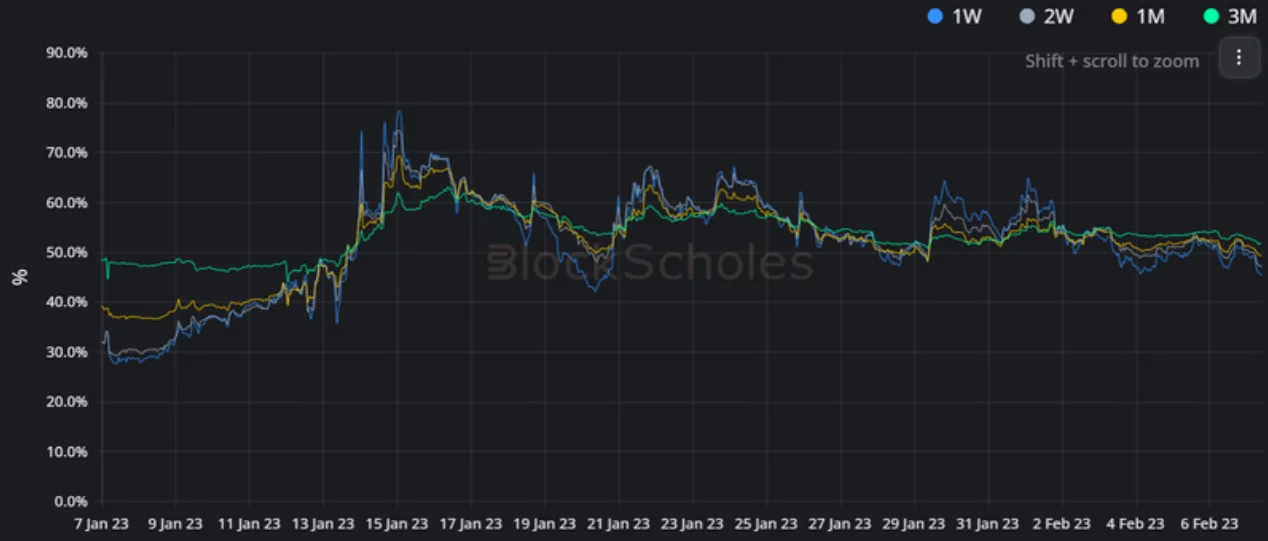Click the 70.0% y-axis label
Screen dimensions: 1268x541
(67, 153)
